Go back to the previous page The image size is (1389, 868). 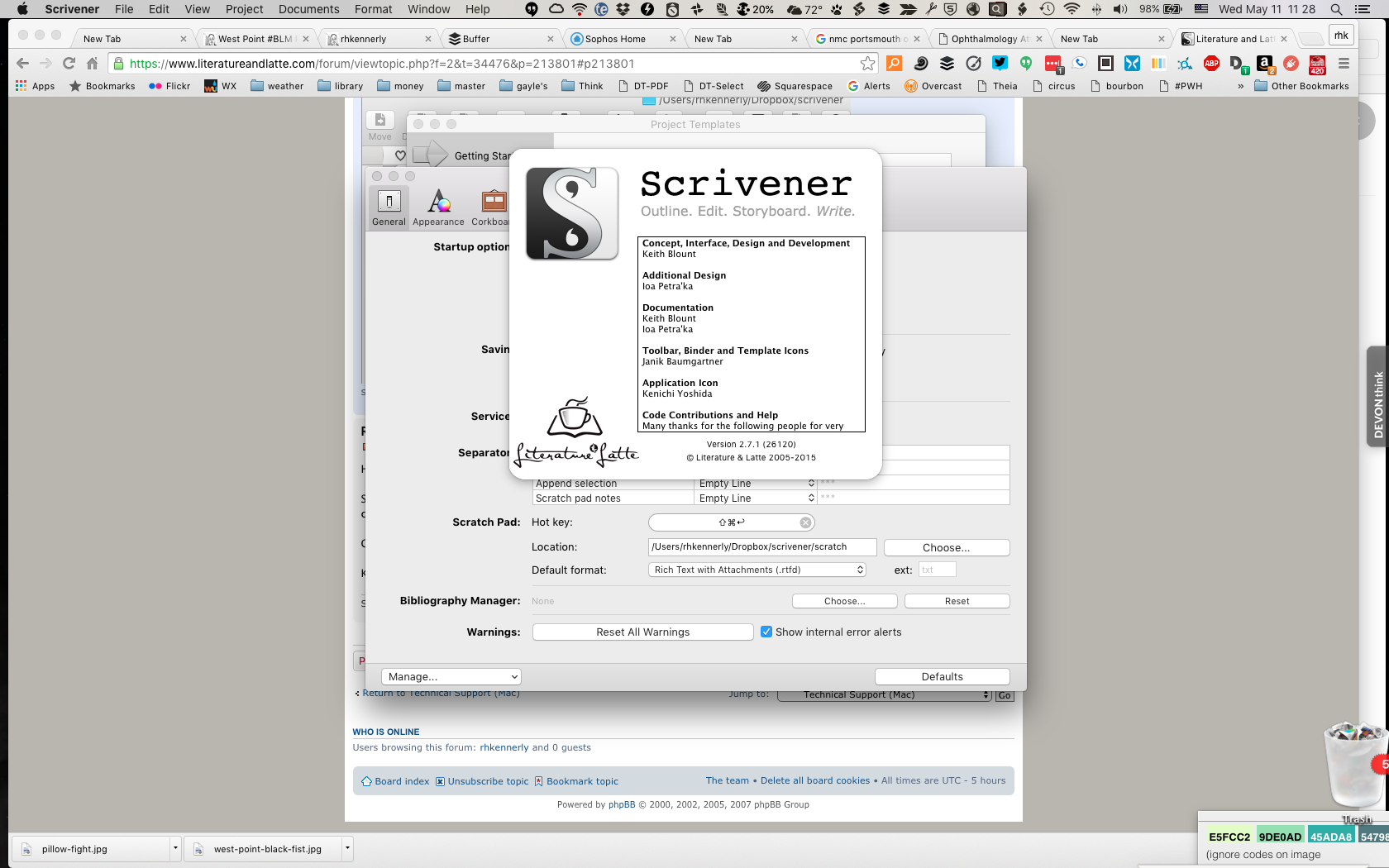click(22, 64)
